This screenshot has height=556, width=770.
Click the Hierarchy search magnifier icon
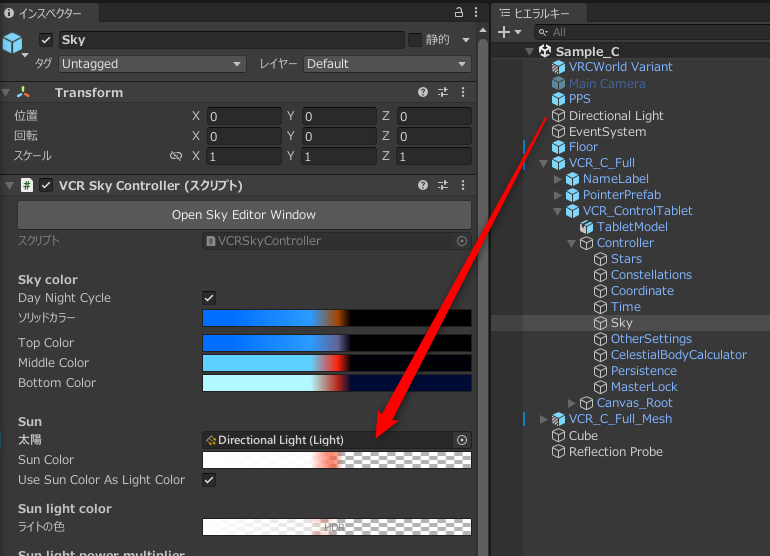tap(543, 32)
